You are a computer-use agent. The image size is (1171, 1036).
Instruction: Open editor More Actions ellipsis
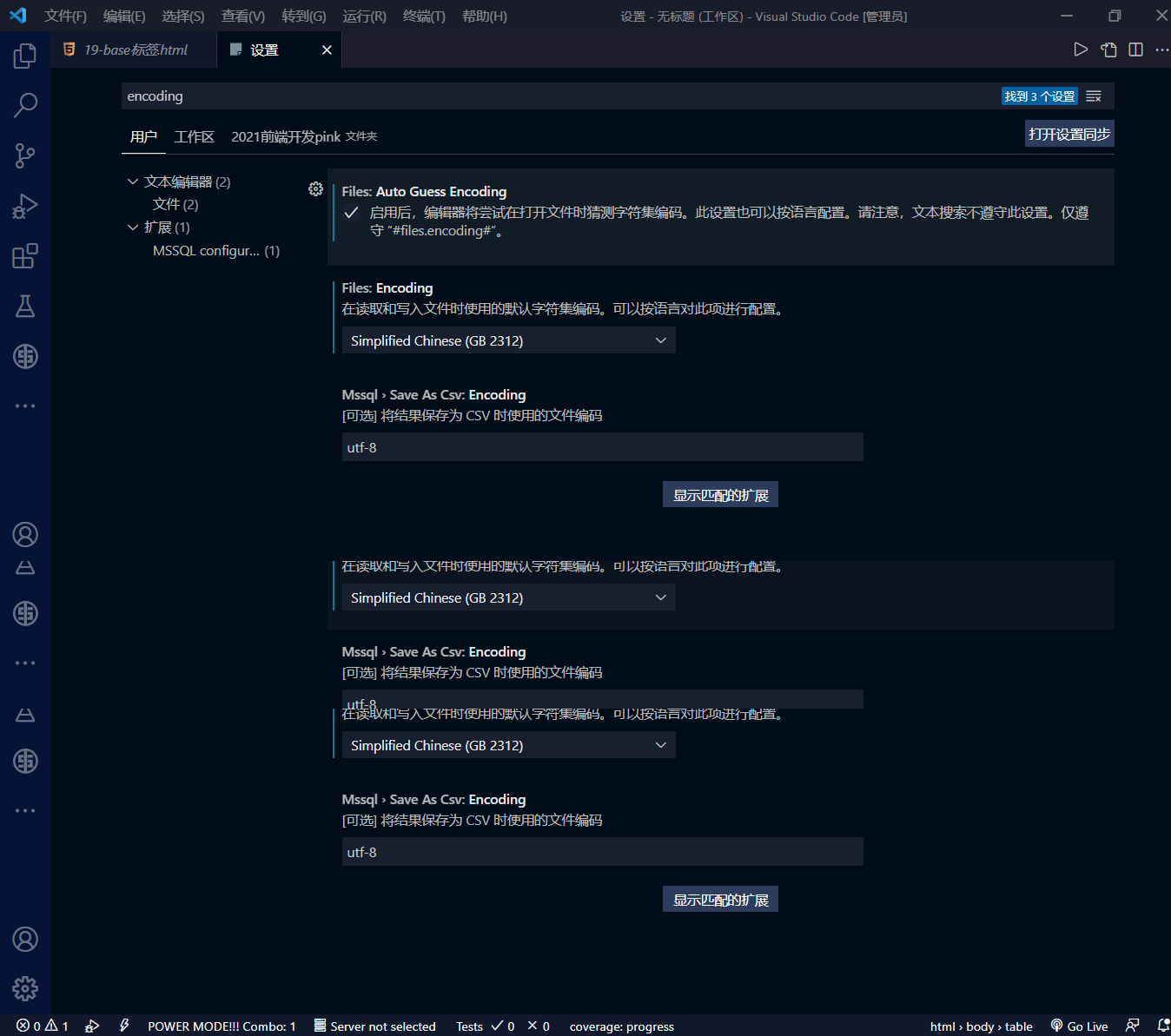pos(1161,49)
